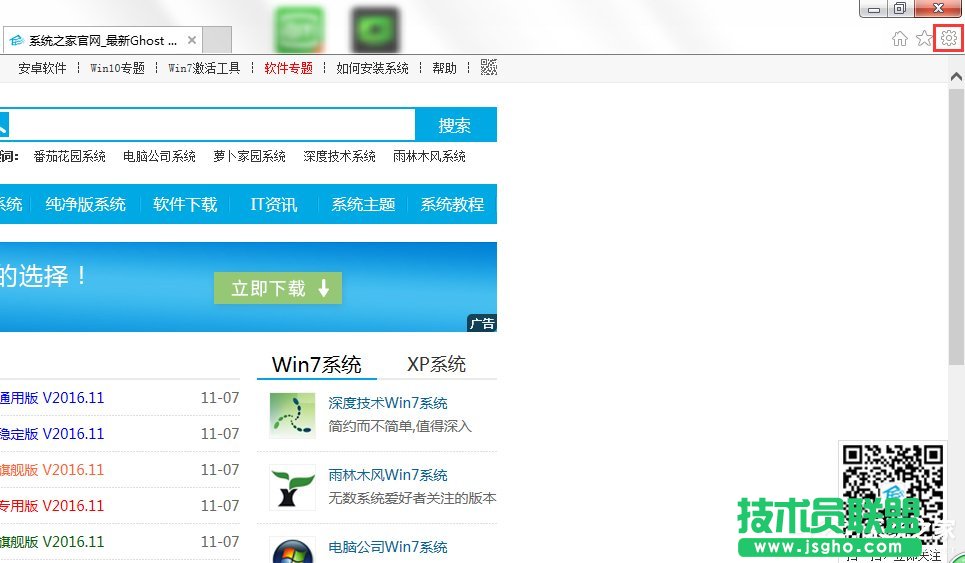Click the QR code icon in the top navigation
This screenshot has height=563, width=965.
(489, 67)
